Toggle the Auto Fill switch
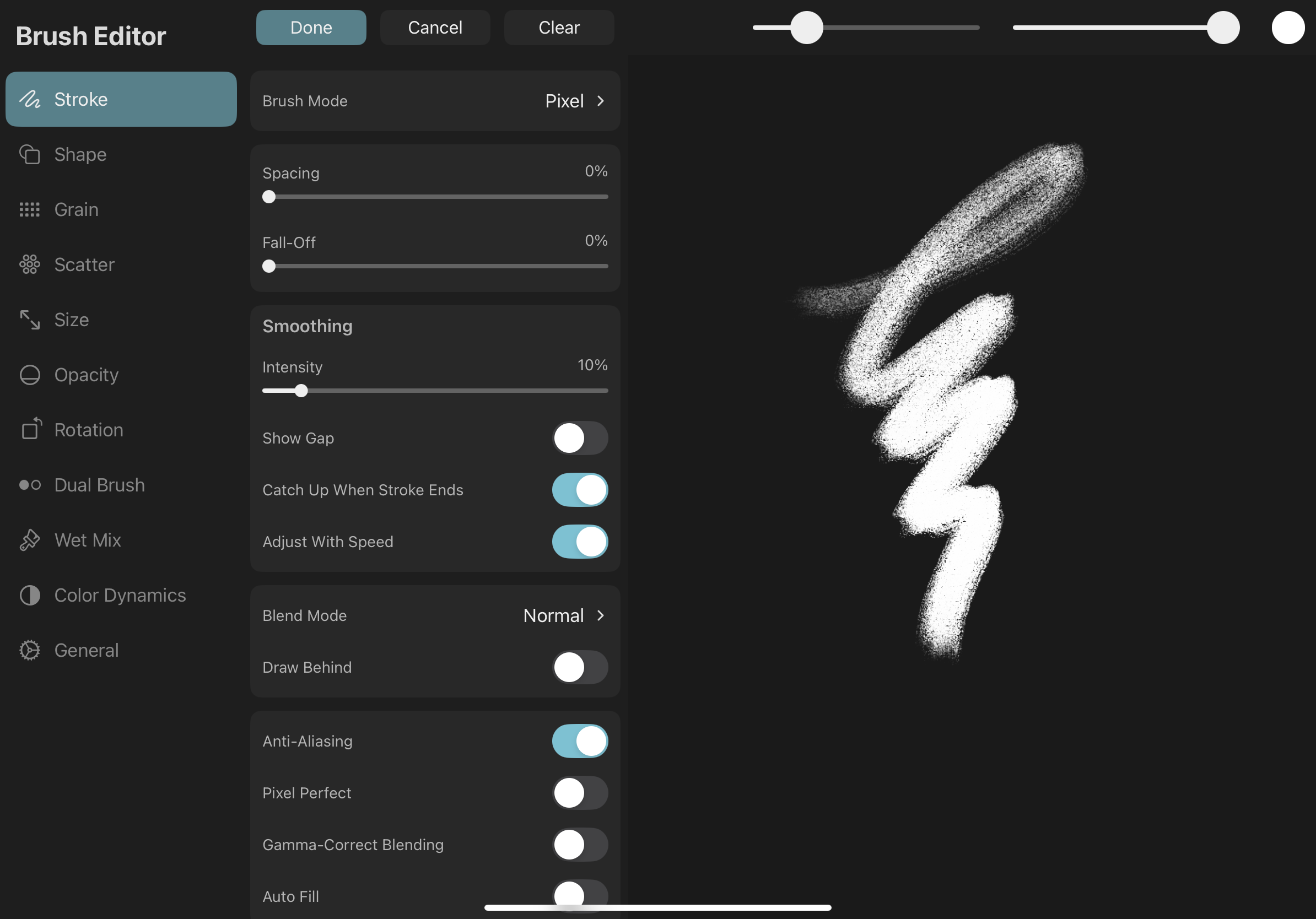The height and width of the screenshot is (919, 1316). click(580, 896)
